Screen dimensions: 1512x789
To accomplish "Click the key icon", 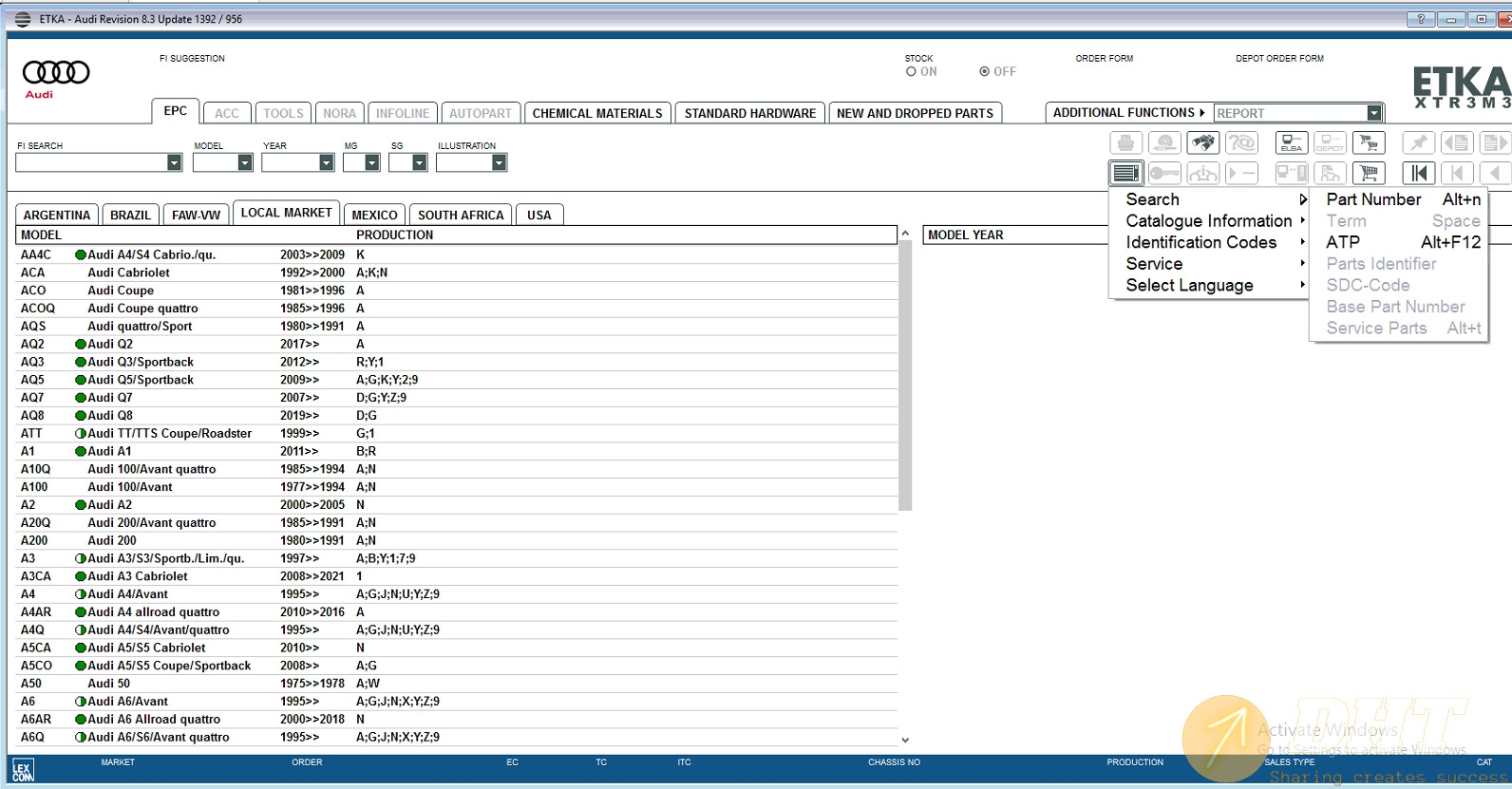I will tap(1164, 173).
